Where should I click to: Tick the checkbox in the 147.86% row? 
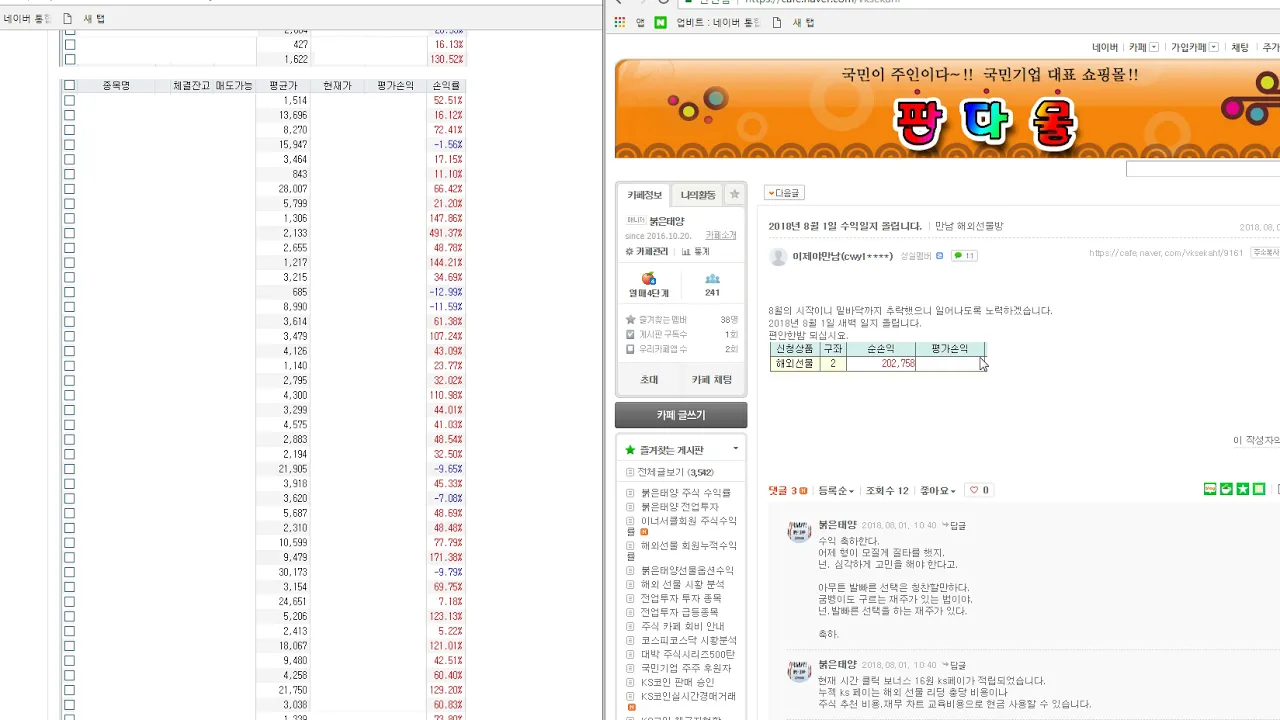click(x=69, y=218)
